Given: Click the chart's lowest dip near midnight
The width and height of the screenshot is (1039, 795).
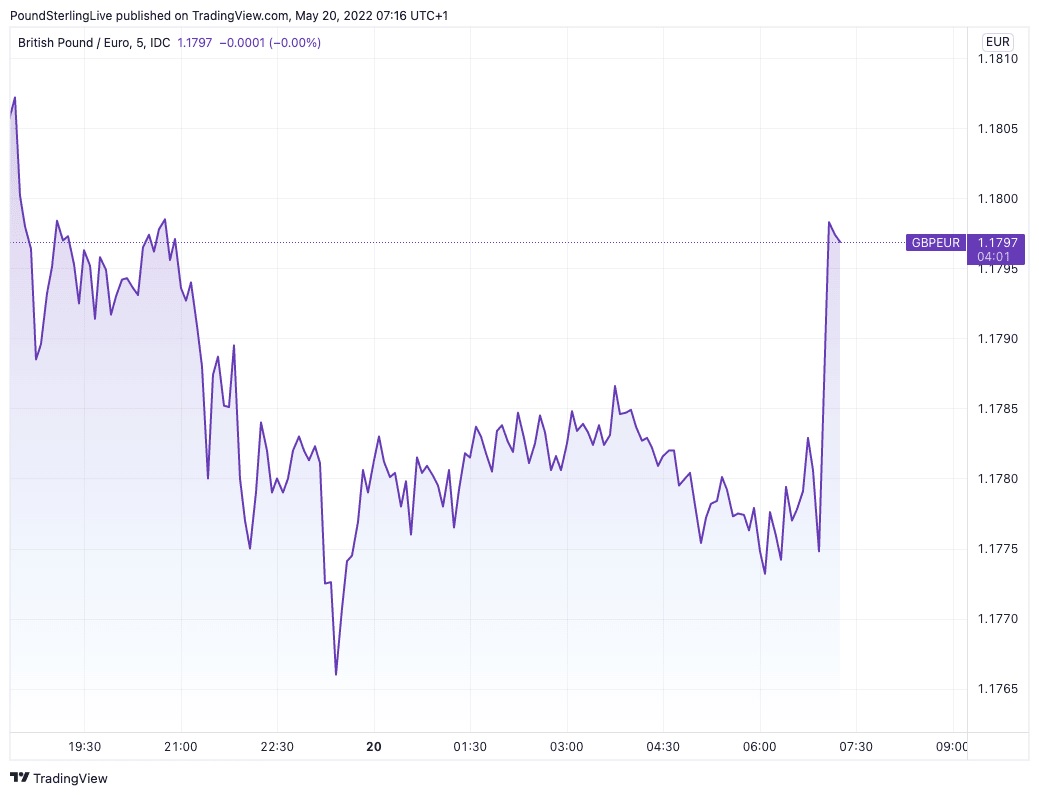Looking at the screenshot, I should click(336, 674).
